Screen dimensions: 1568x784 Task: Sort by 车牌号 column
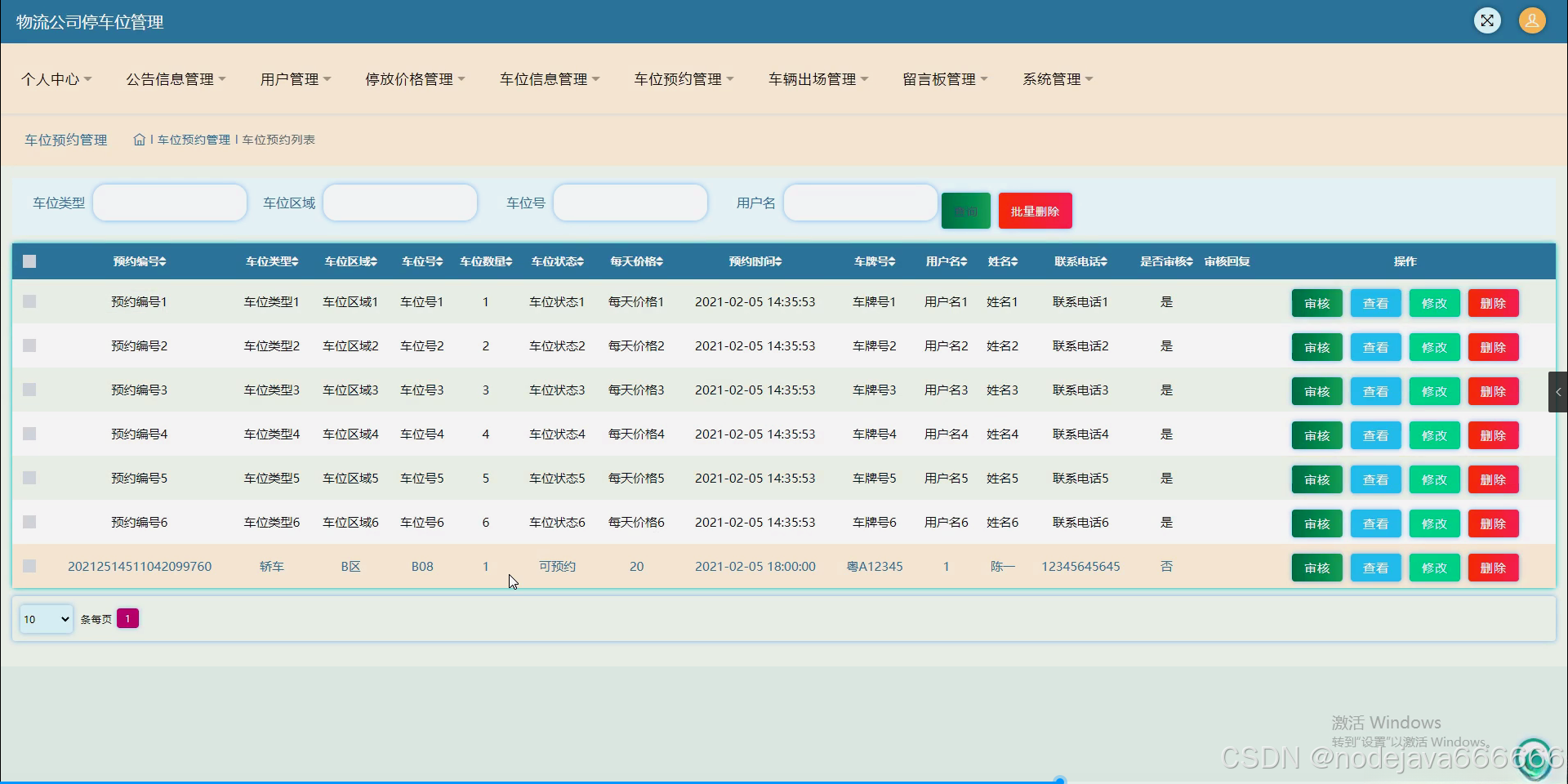[875, 261]
